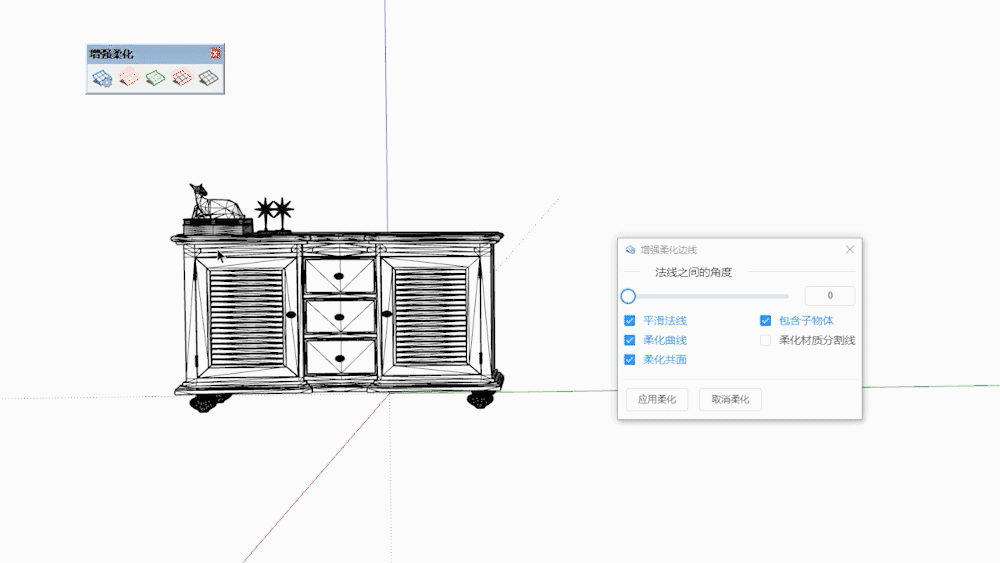Uncheck the 包含子物体 checkbox
The width and height of the screenshot is (1000, 563).
pos(766,321)
